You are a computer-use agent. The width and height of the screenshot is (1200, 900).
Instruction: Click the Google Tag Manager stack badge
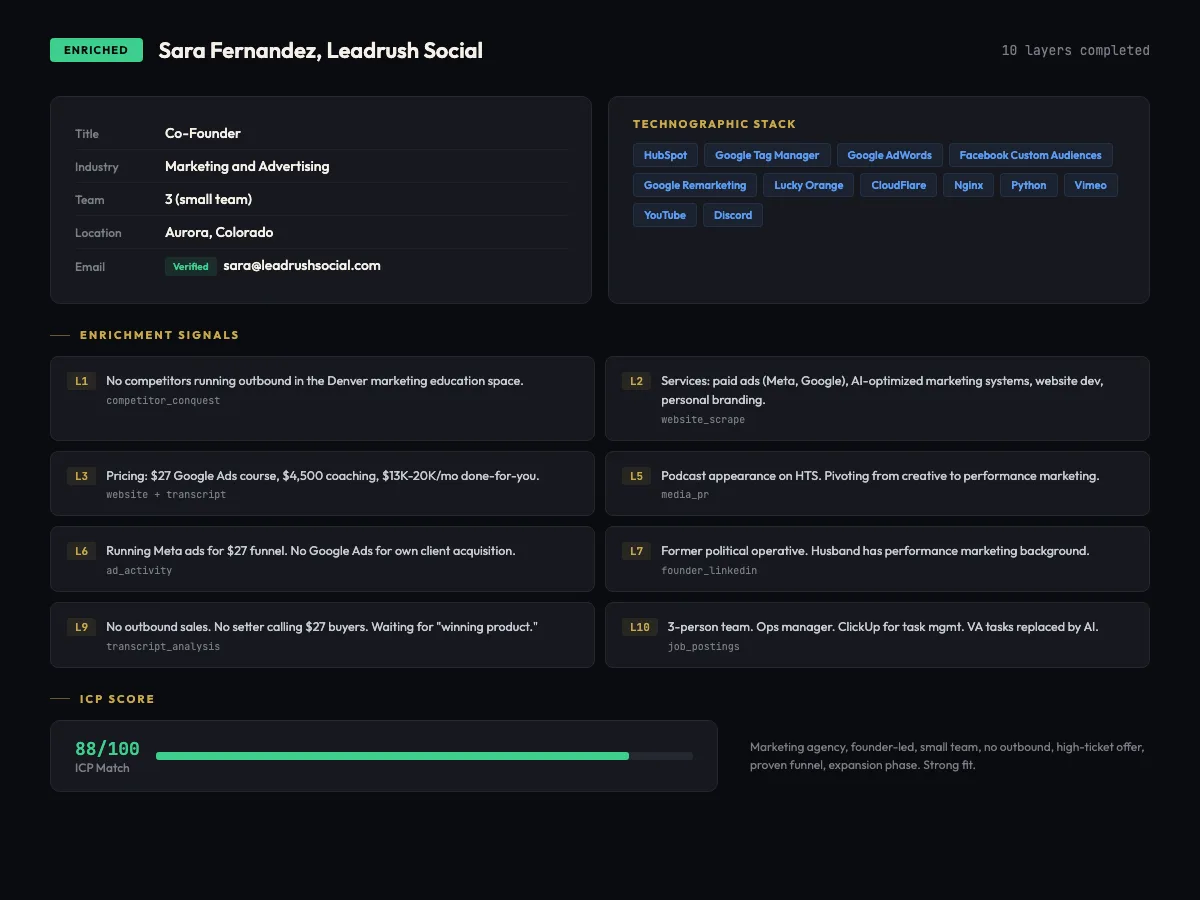(x=767, y=155)
